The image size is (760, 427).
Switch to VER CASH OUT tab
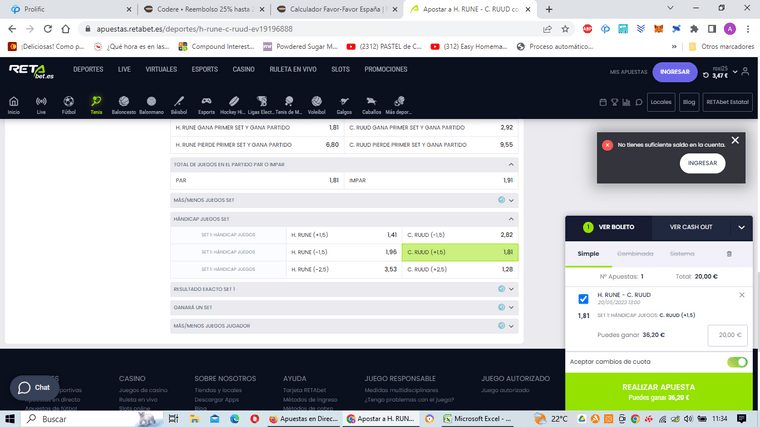[691, 227]
